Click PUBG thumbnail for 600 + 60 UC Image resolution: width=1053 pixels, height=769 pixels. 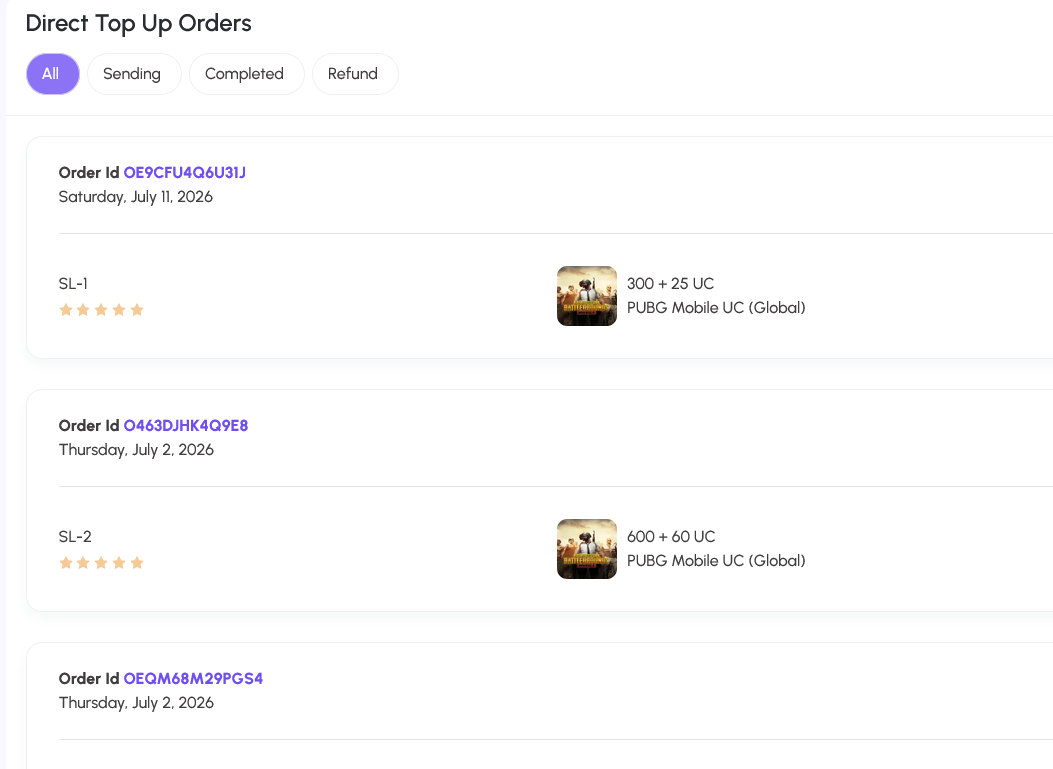[587, 549]
